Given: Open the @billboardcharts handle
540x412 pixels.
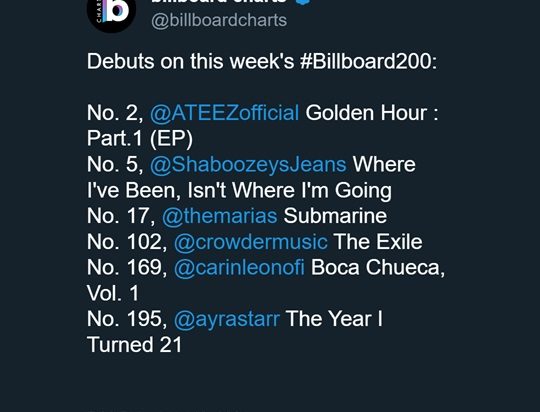Looking at the screenshot, I should click(x=219, y=20).
